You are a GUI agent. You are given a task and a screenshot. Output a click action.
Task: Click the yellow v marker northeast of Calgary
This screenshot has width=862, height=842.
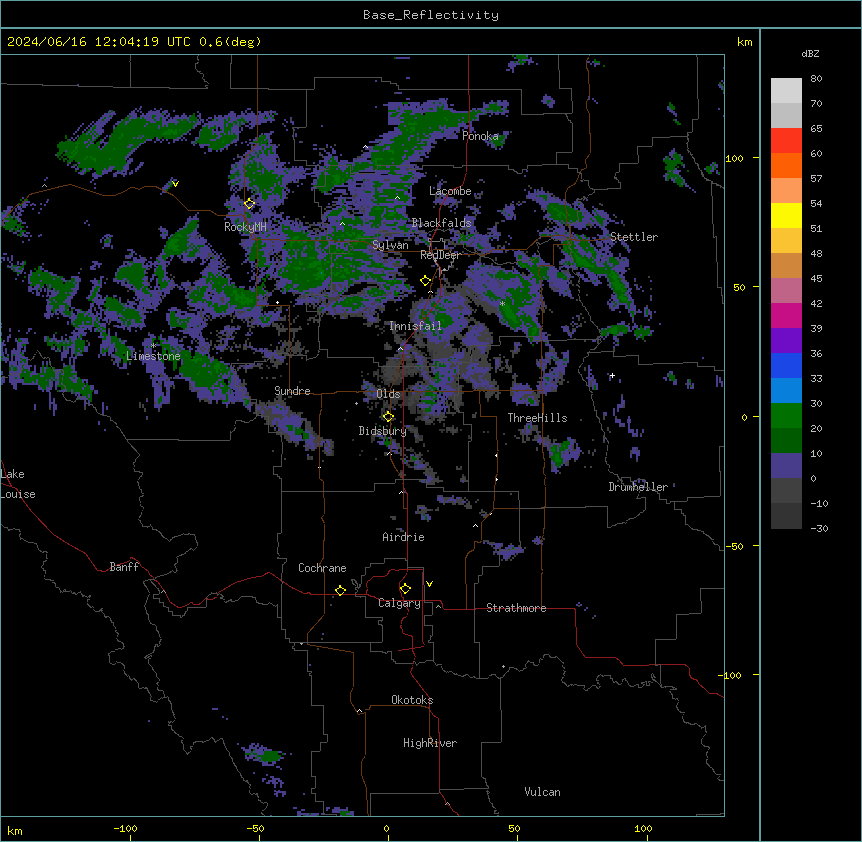coord(429,584)
